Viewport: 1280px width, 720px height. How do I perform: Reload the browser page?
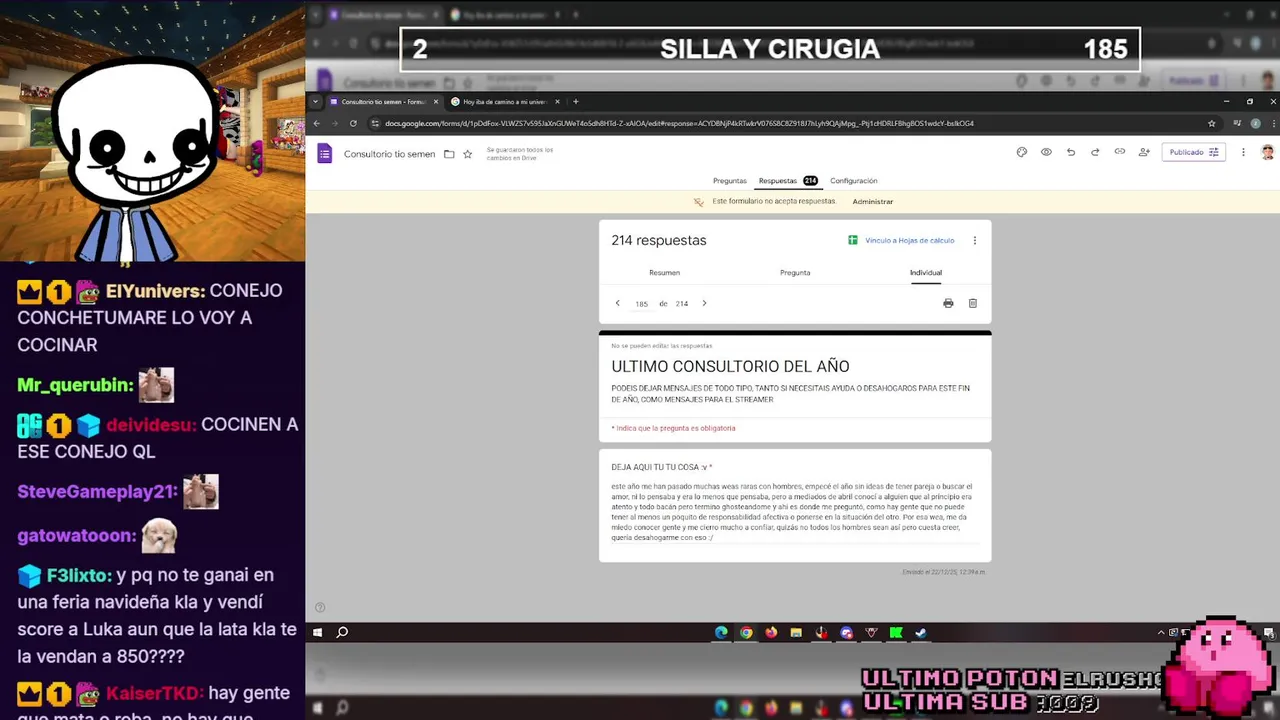pyautogui.click(x=353, y=123)
